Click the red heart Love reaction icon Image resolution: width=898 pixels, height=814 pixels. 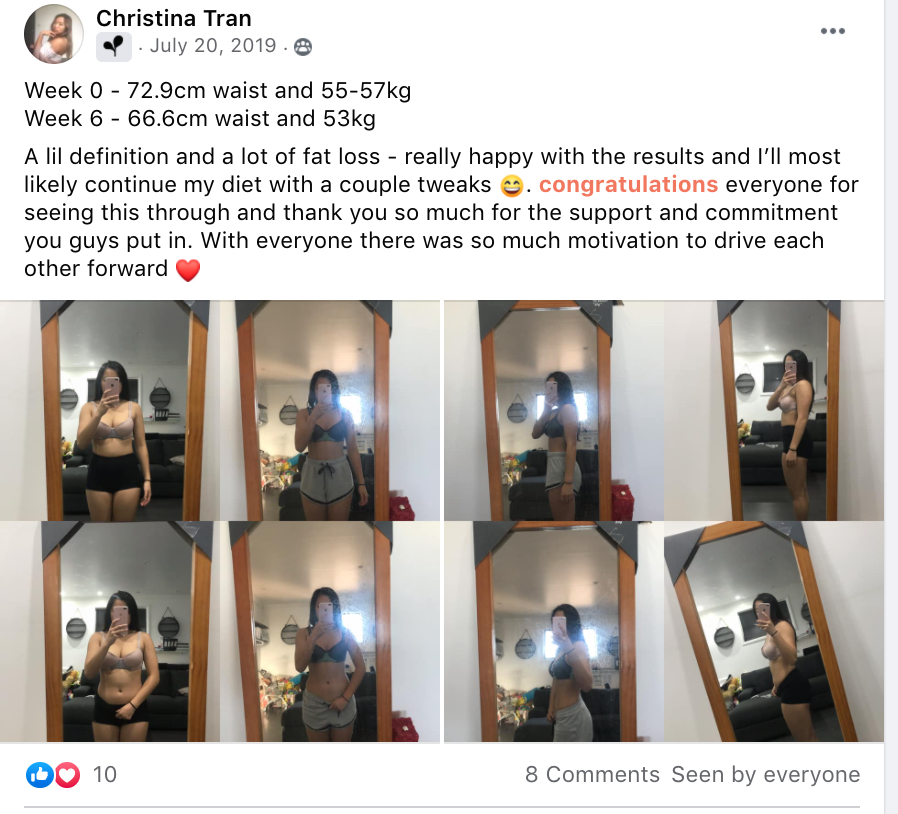67,775
